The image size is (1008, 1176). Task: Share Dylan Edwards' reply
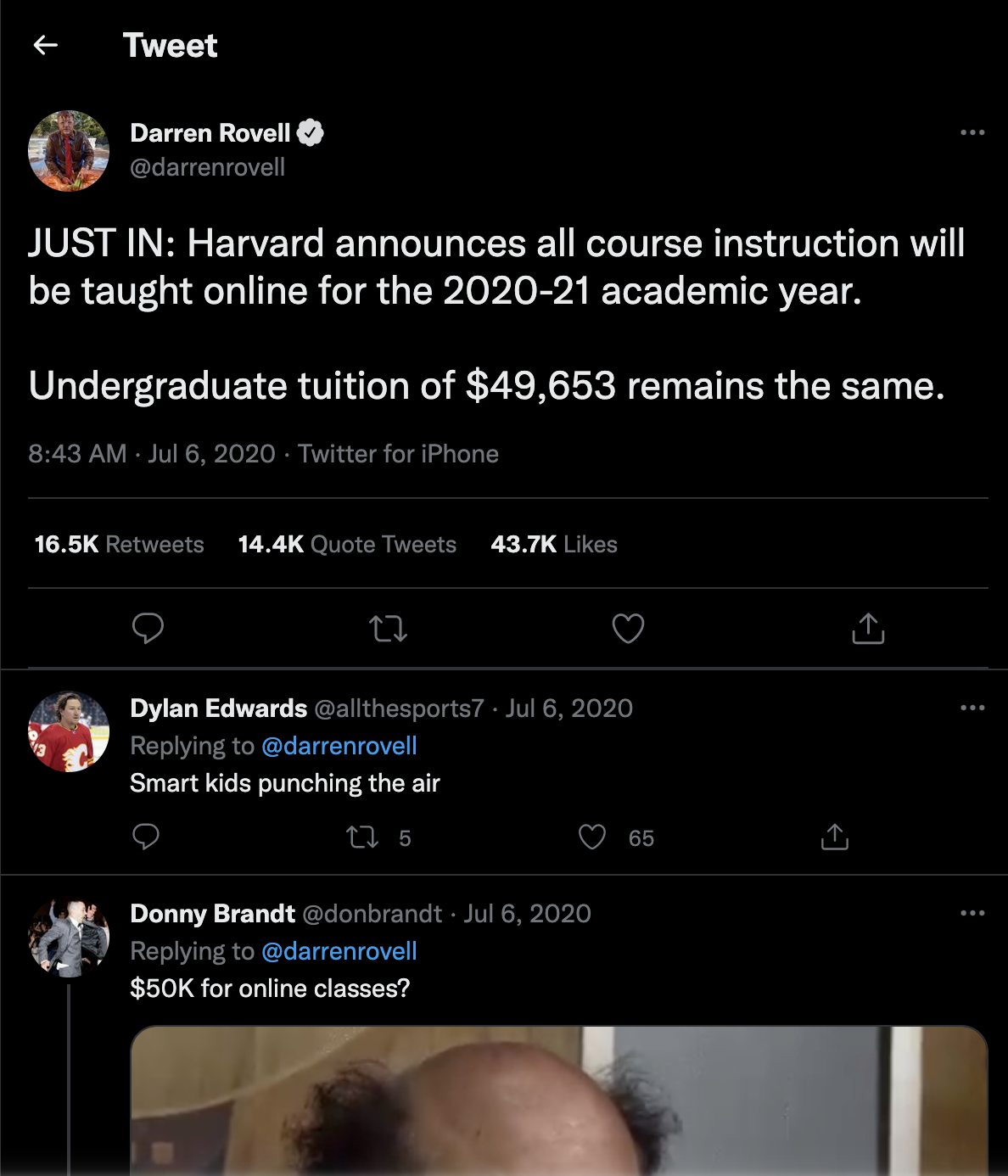(835, 837)
